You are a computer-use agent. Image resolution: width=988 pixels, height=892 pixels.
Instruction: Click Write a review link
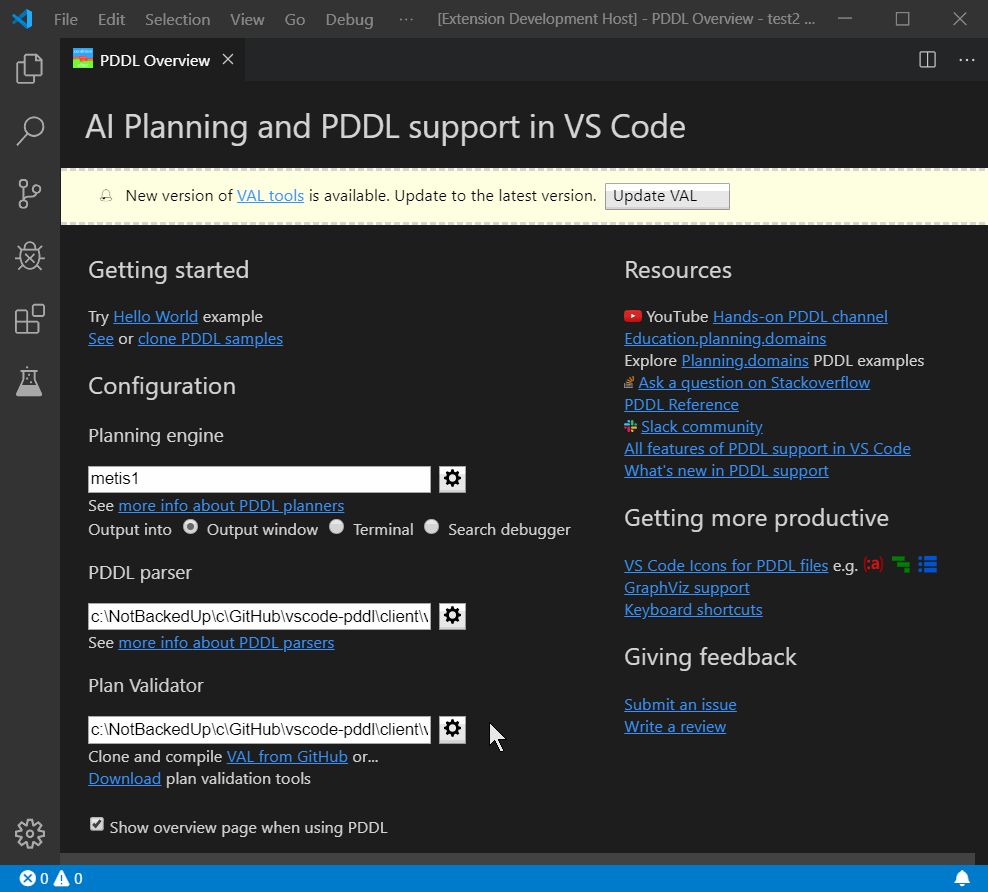675,726
